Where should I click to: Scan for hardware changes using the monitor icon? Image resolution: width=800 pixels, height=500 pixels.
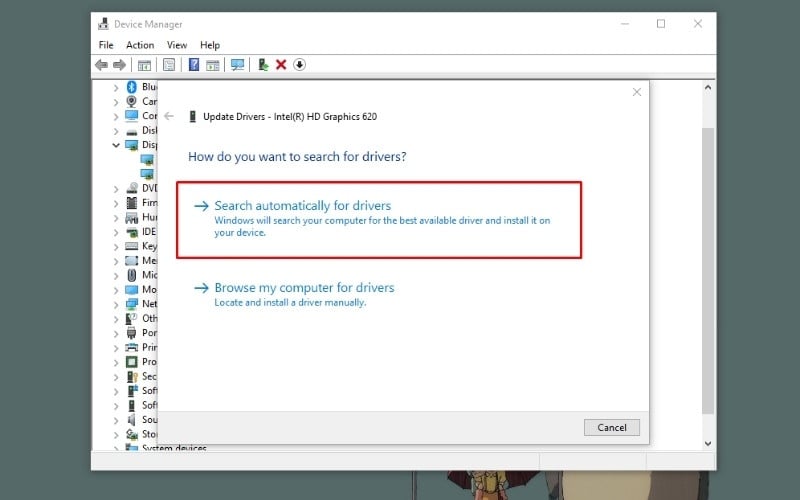(237, 65)
